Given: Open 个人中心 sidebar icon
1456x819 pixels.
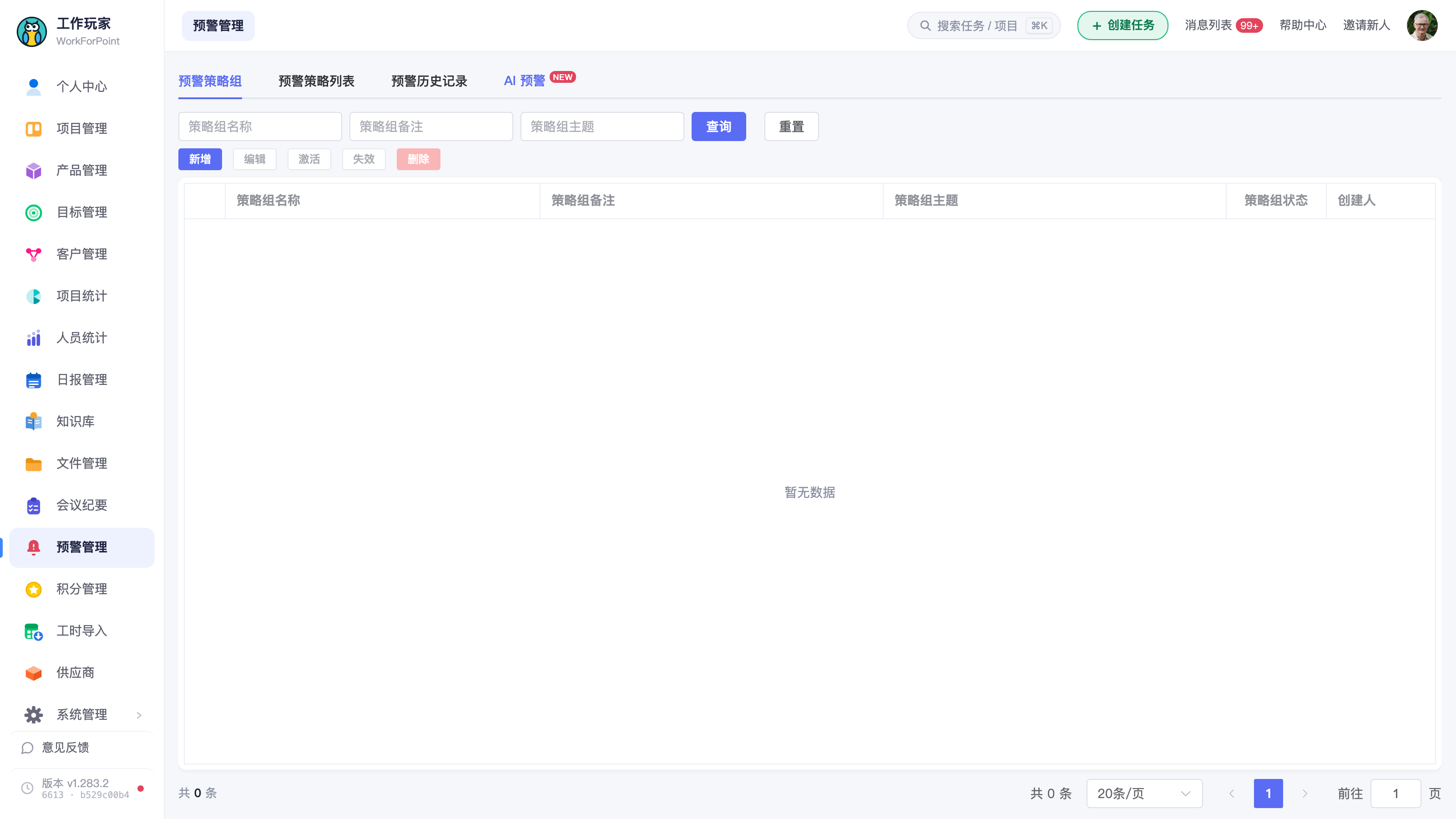Looking at the screenshot, I should (x=33, y=86).
